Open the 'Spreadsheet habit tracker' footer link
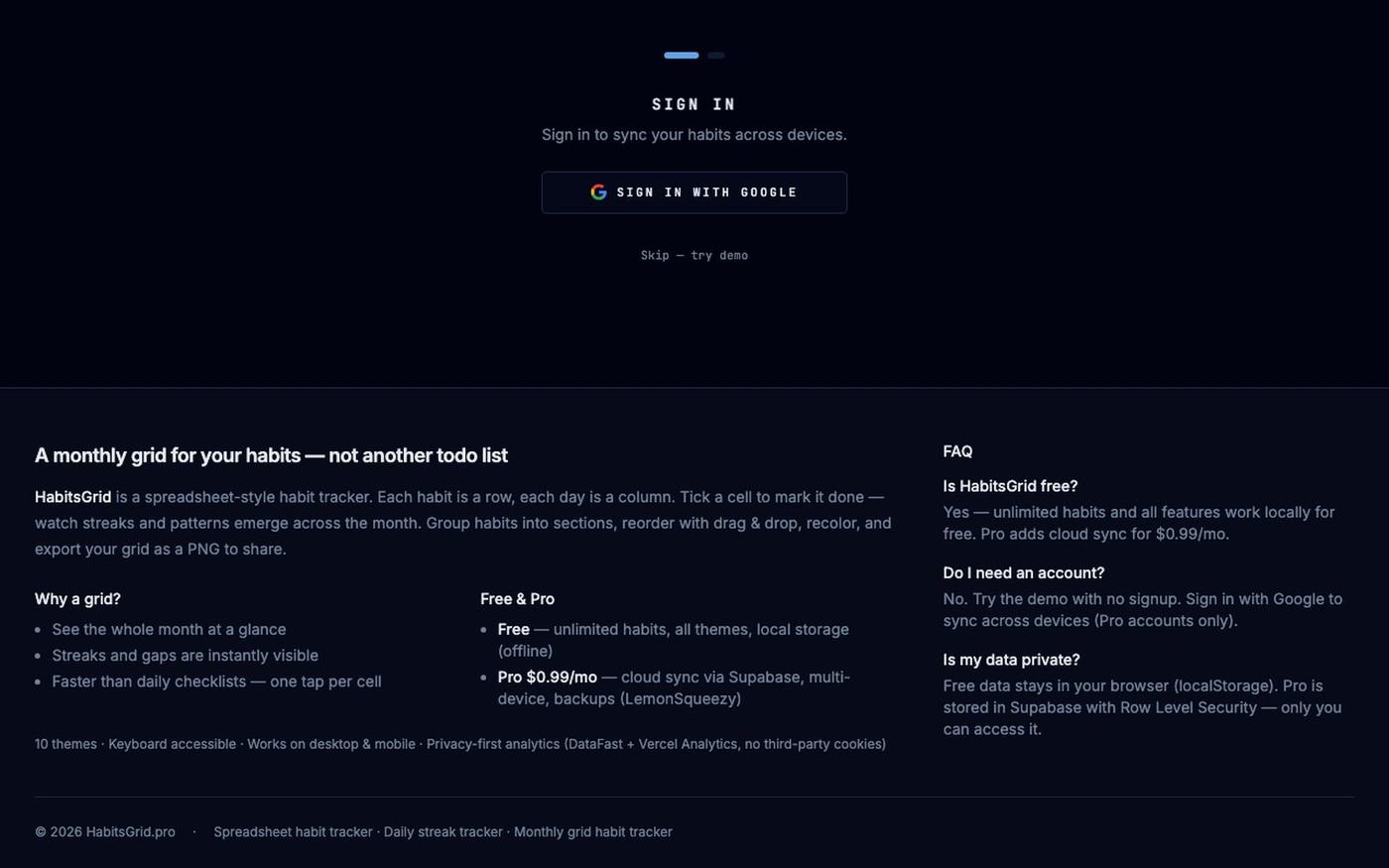 tap(293, 831)
